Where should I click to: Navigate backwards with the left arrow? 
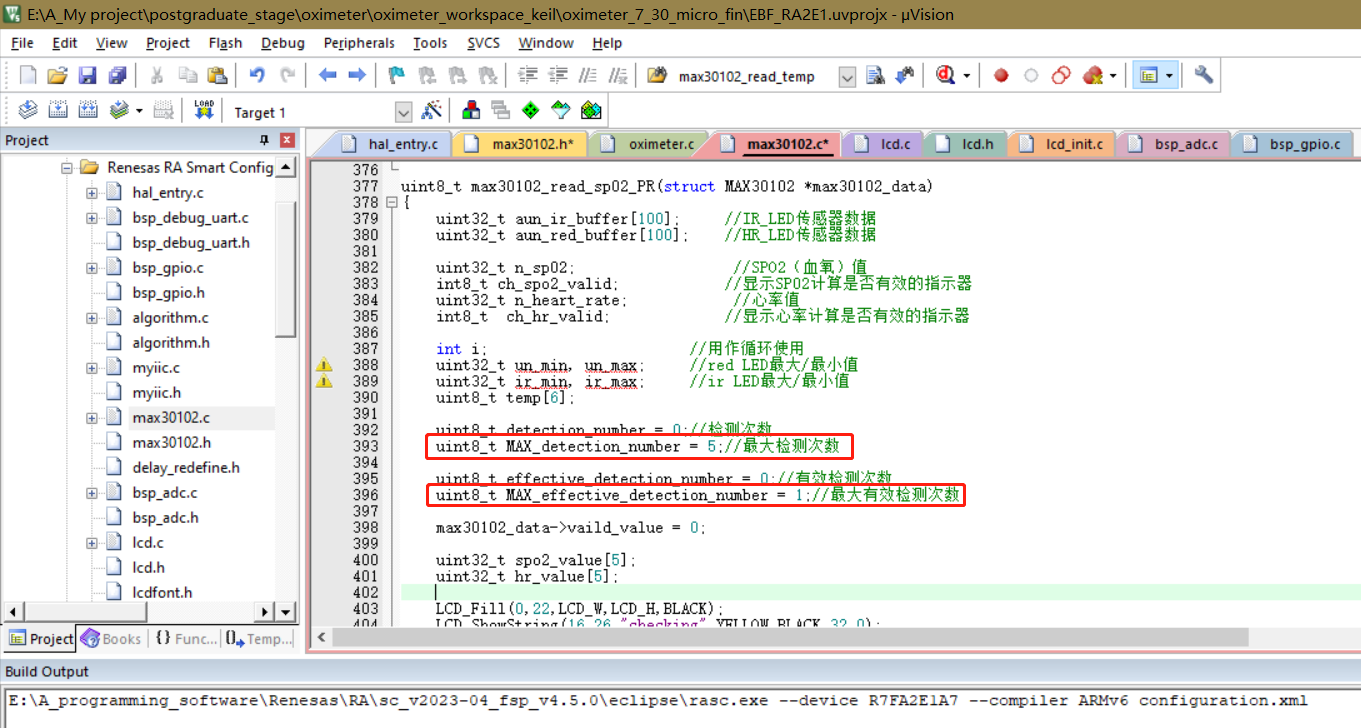click(x=327, y=76)
